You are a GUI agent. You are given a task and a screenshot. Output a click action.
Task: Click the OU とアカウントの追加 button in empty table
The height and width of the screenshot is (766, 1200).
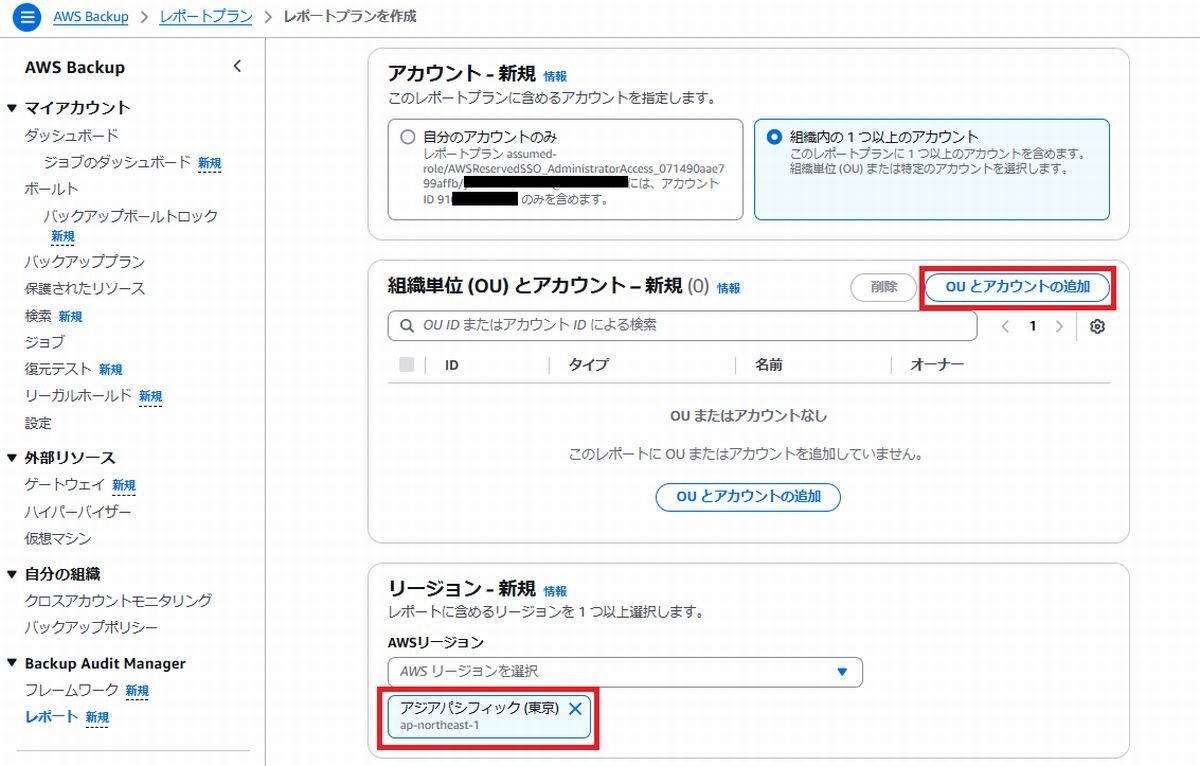[x=748, y=497]
